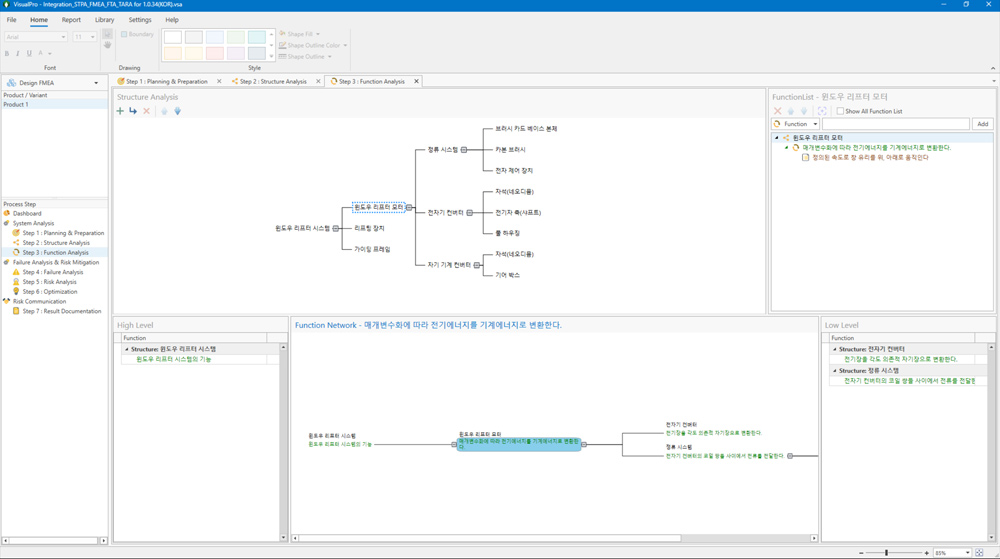Open the Design FMEA dropdown
The height and width of the screenshot is (559, 1000).
(x=96, y=83)
